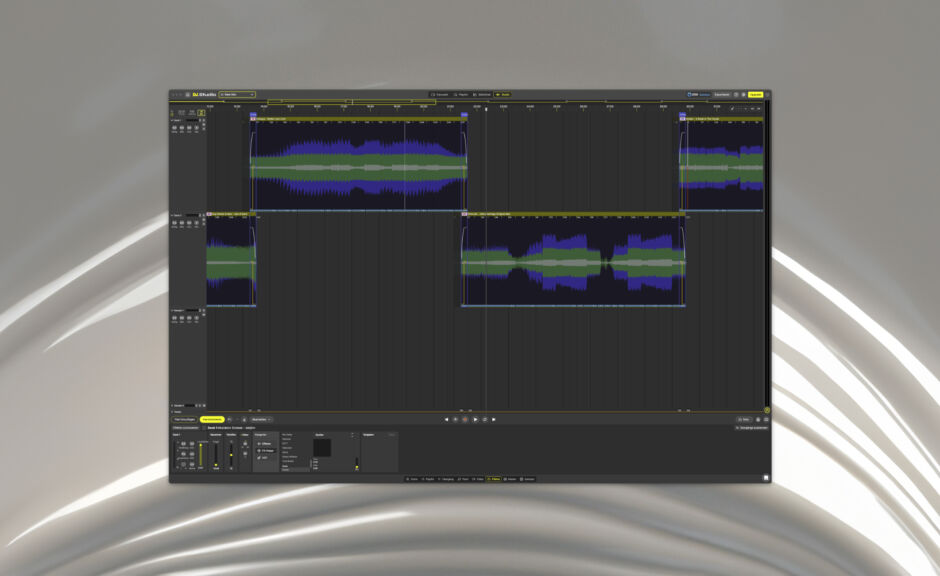
Task: Click the yellow Upgrade button at top right
Action: tap(757, 92)
